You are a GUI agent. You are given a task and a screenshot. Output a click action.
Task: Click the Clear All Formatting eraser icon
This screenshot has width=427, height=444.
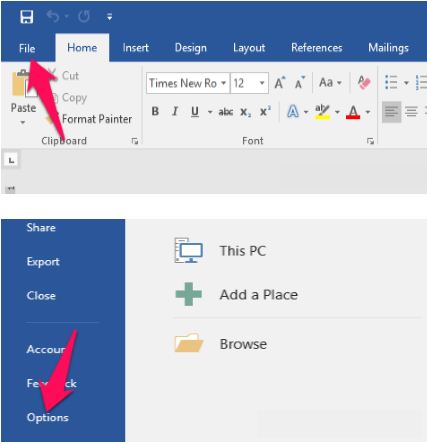coord(364,82)
